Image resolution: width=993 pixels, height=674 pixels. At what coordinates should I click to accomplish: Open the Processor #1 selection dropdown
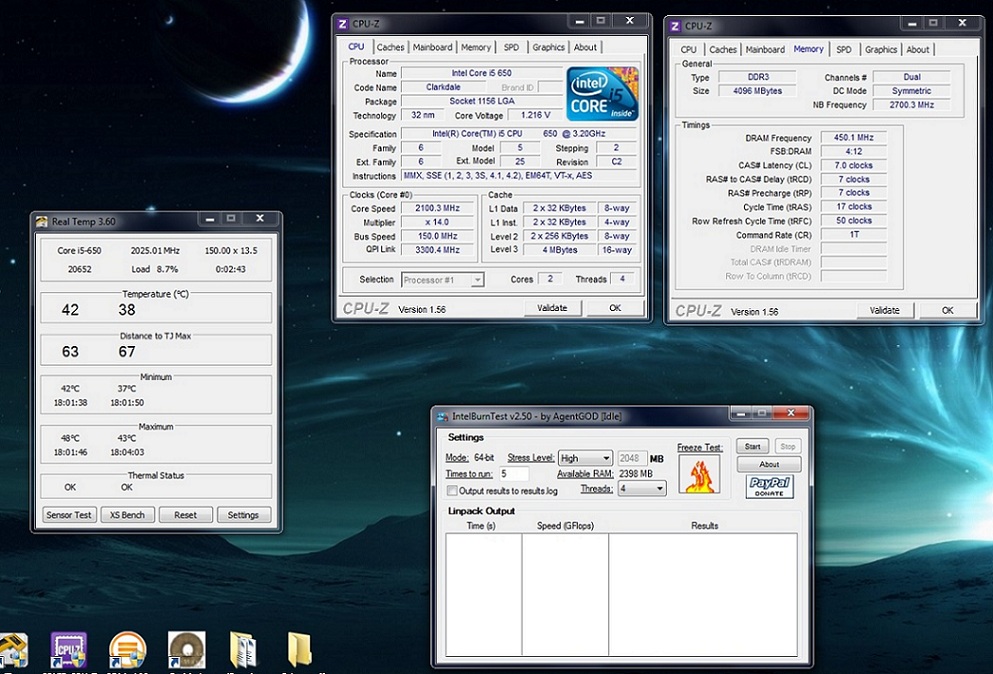(x=443, y=279)
